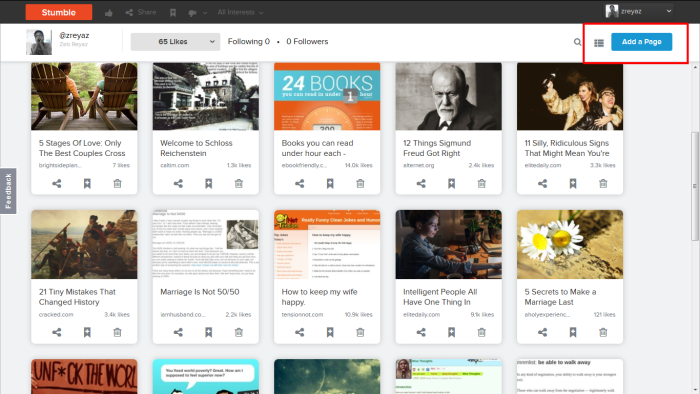Open the 21 Tiny Mistakes thumbnail image
Screen dimensions: 700x394
pyautogui.click(x=84, y=245)
